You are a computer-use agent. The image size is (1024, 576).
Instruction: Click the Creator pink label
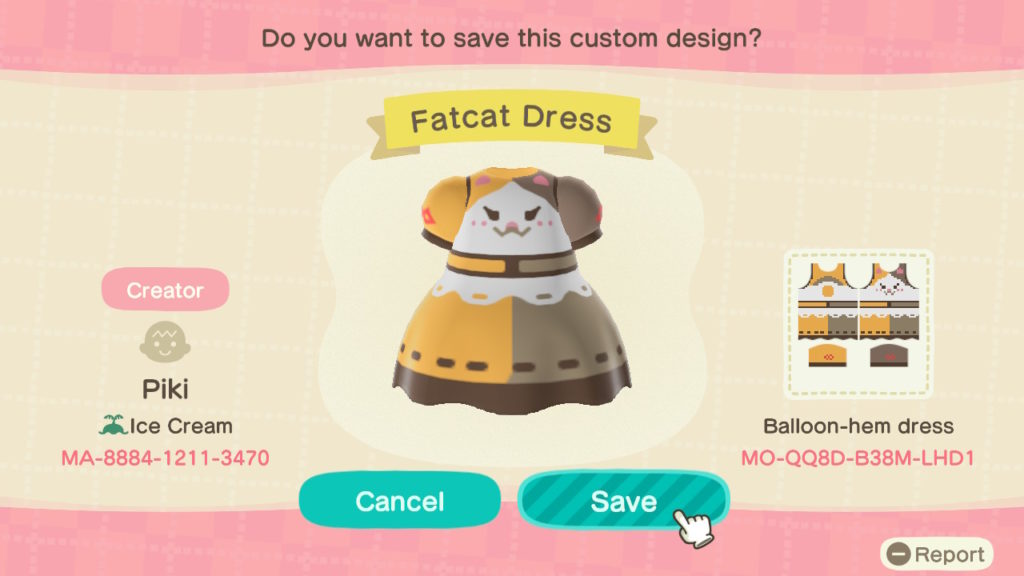(165, 290)
